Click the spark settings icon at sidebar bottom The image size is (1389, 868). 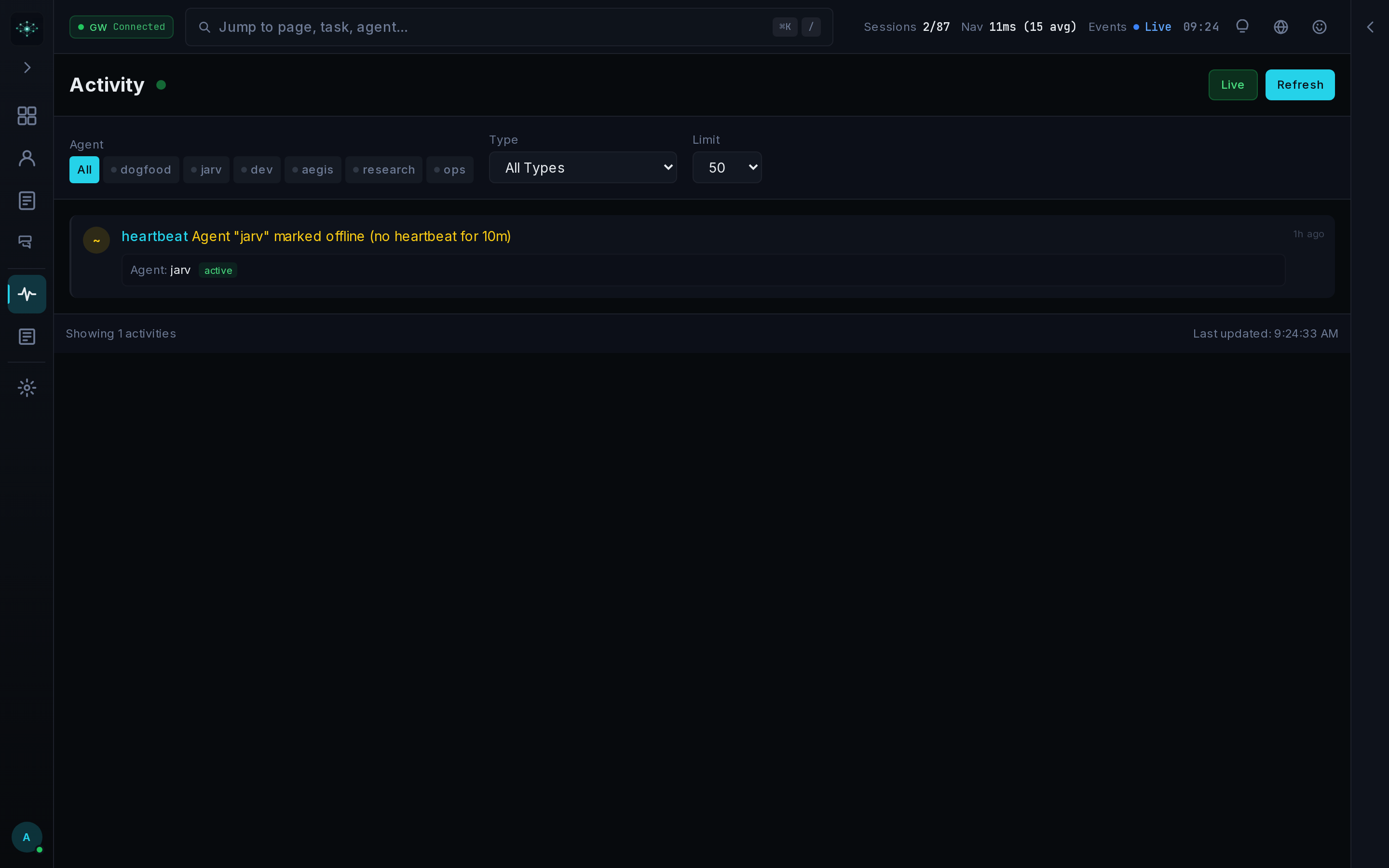[27, 388]
